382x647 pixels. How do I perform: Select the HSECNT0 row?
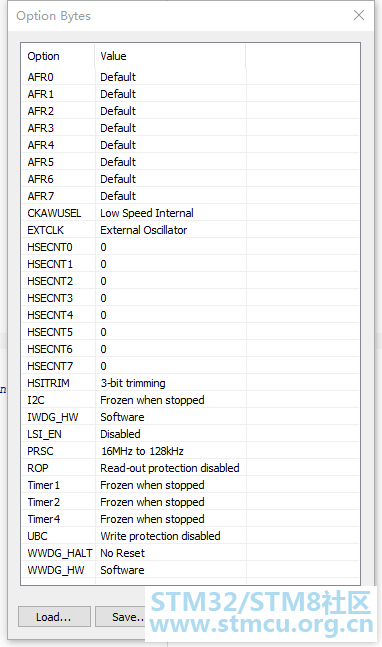click(x=190, y=247)
